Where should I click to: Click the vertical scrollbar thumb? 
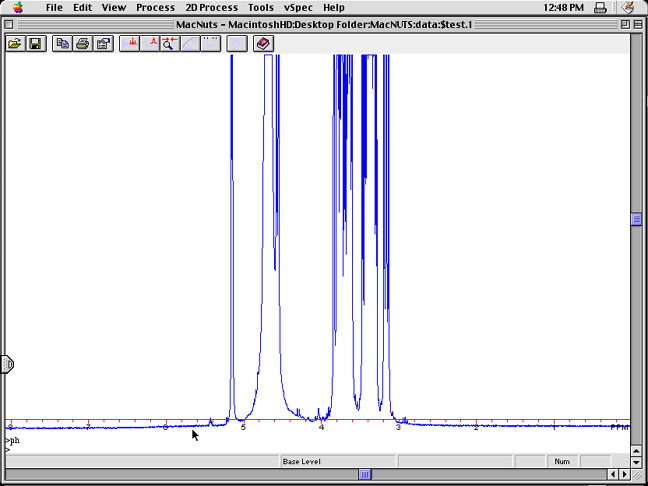[636, 220]
